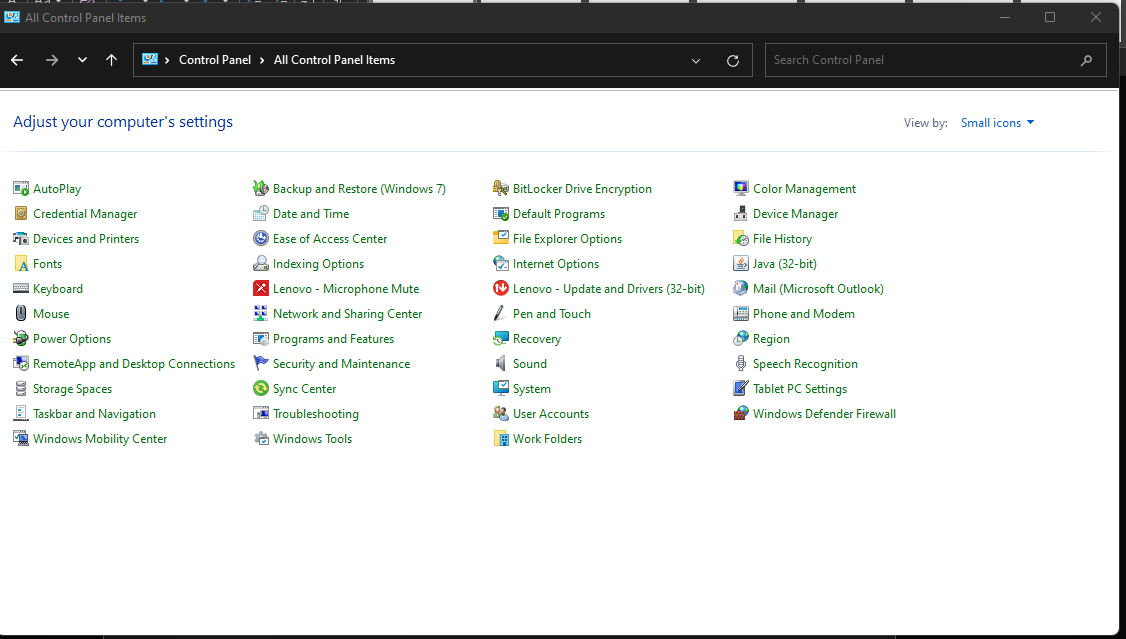The width and height of the screenshot is (1126, 639).
Task: Open the Network and Sharing Center icon
Action: pyautogui.click(x=261, y=314)
